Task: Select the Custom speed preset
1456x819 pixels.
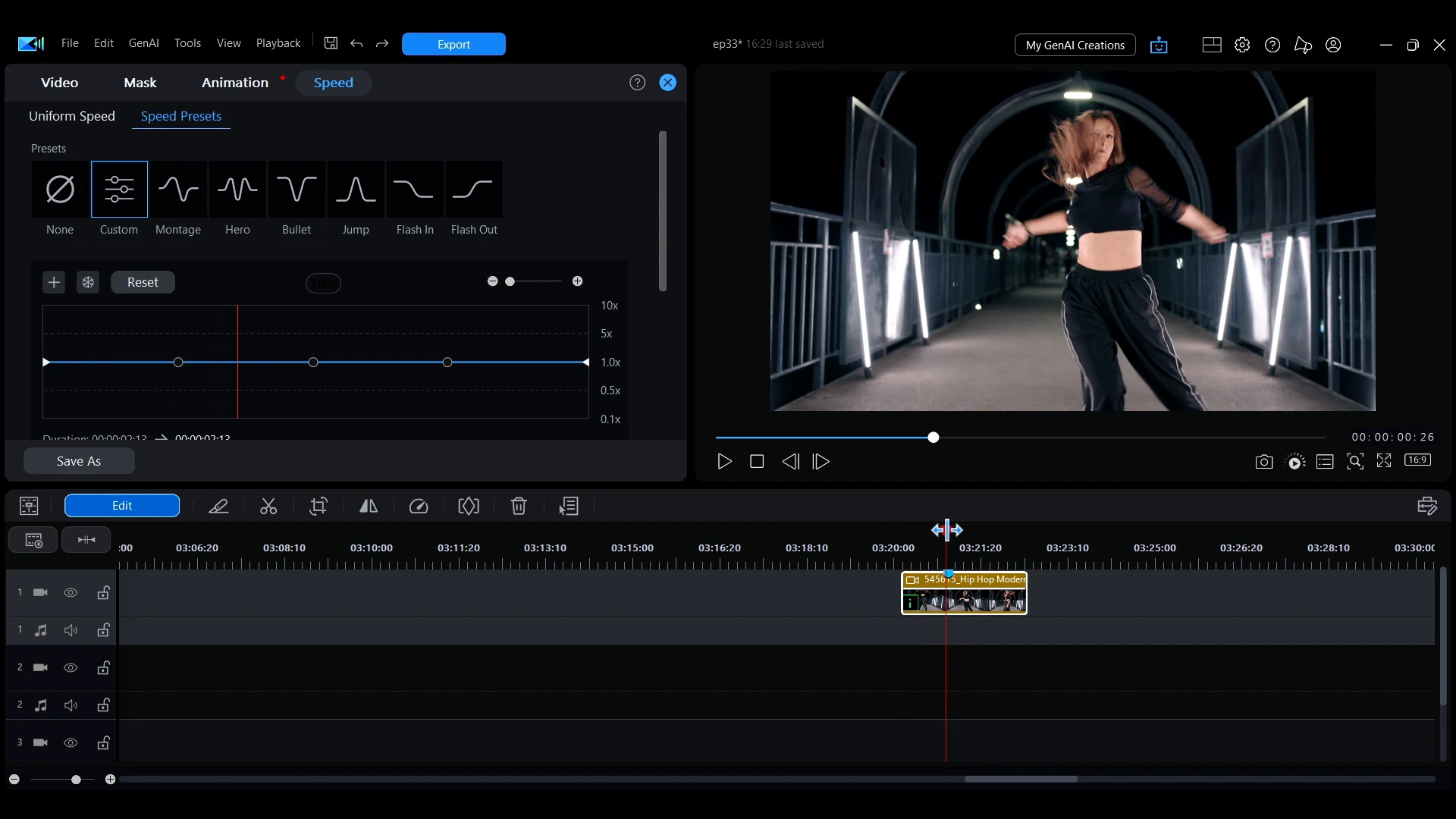Action: [119, 190]
